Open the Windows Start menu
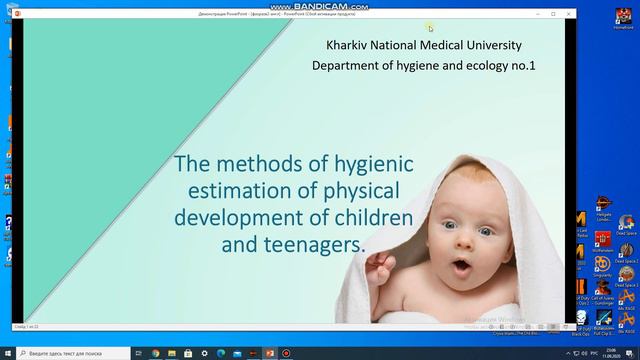This screenshot has width=640, height=360. 8,353
